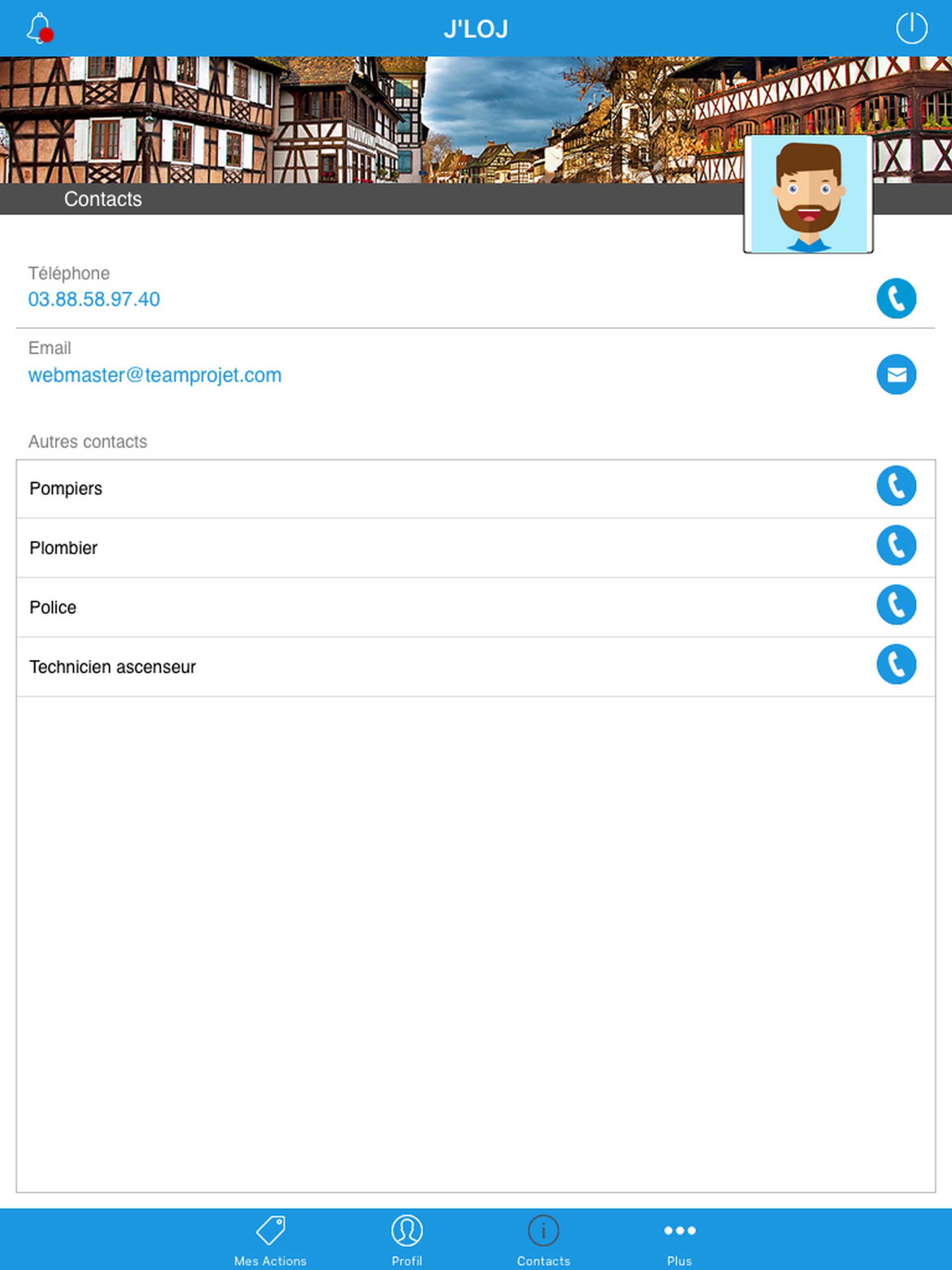Tap the email envelope icon
The height and width of the screenshot is (1270, 952).
[896, 374]
